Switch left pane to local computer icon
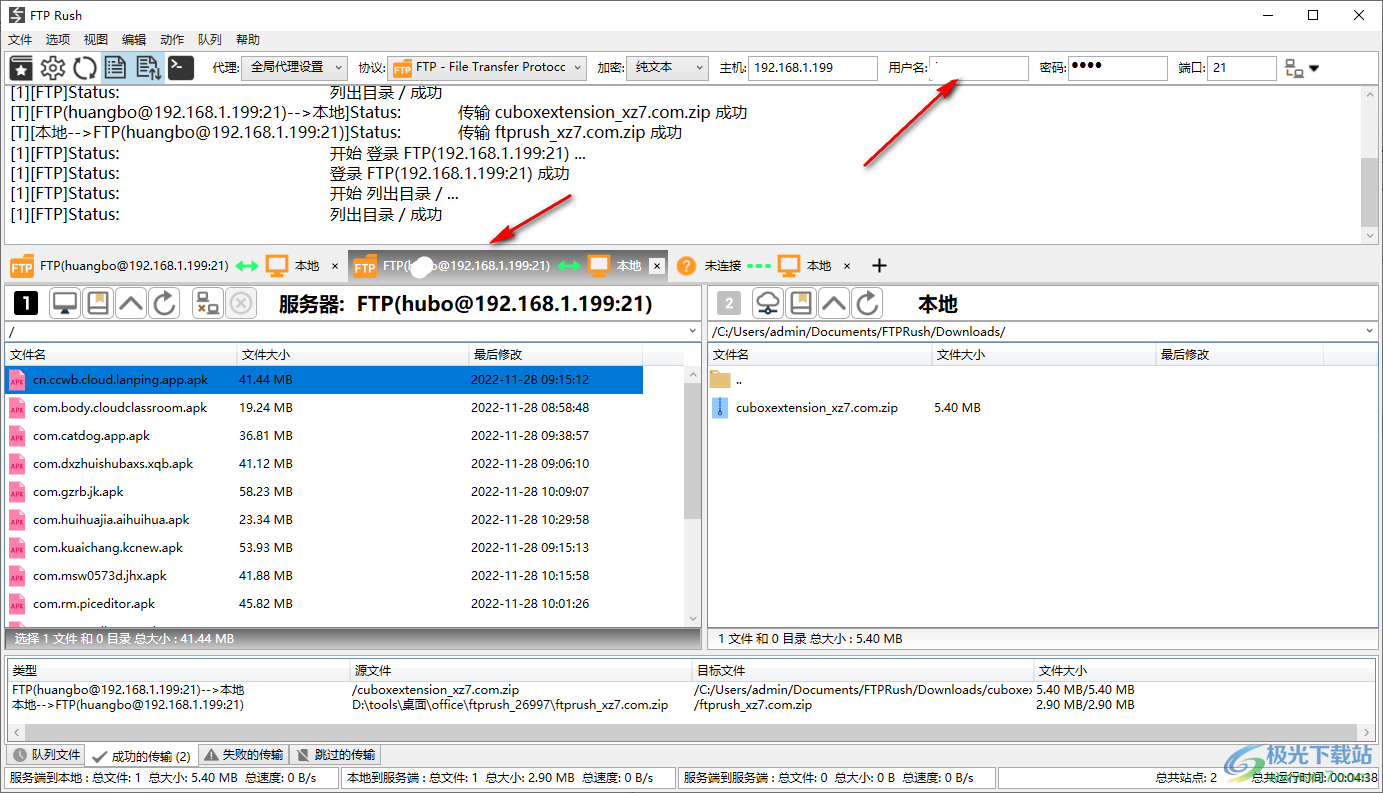Image resolution: width=1383 pixels, height=793 pixels. tap(65, 304)
